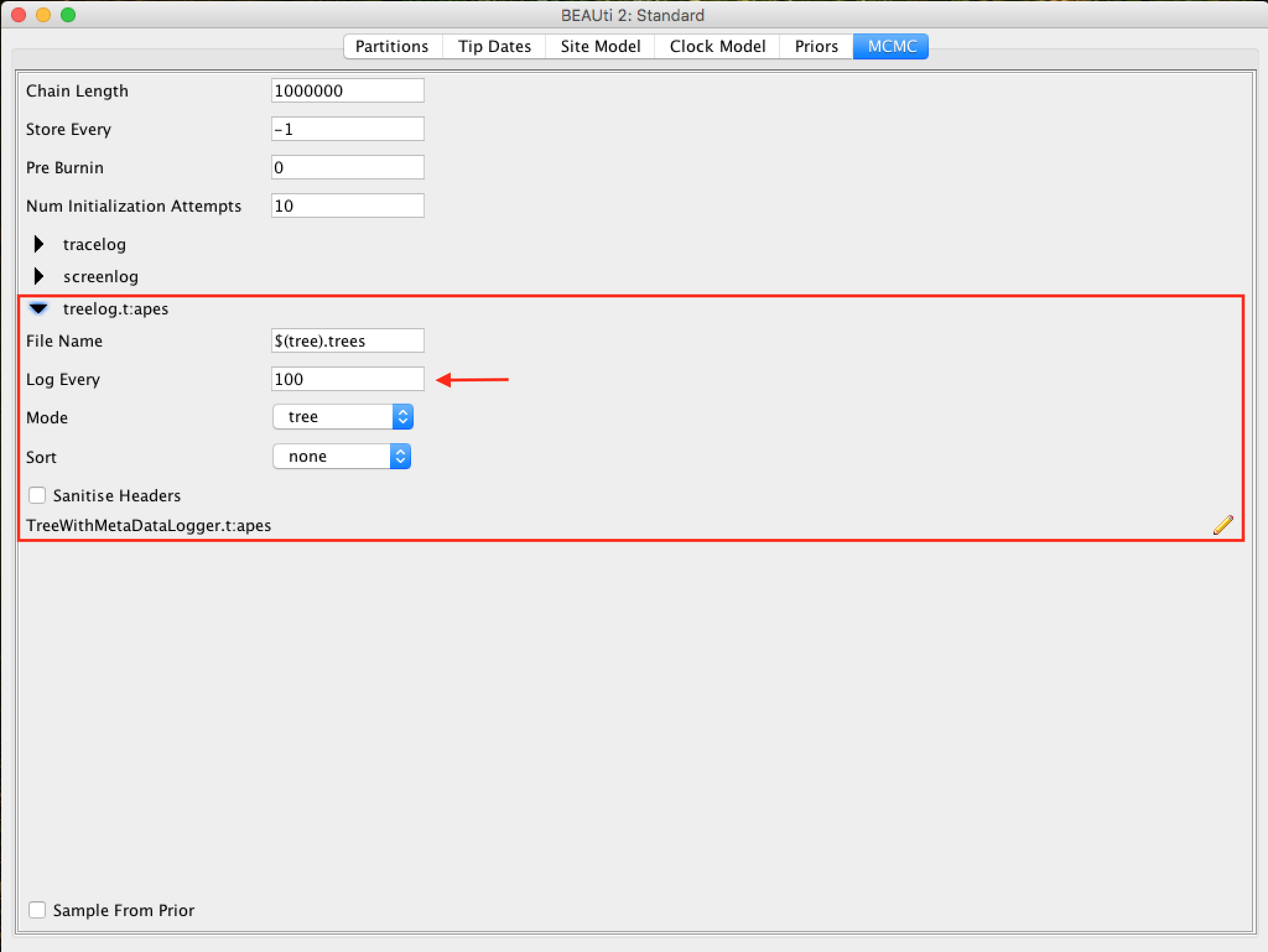Click the Log Every field showing 100
This screenshot has height=952, width=1268.
(x=347, y=379)
